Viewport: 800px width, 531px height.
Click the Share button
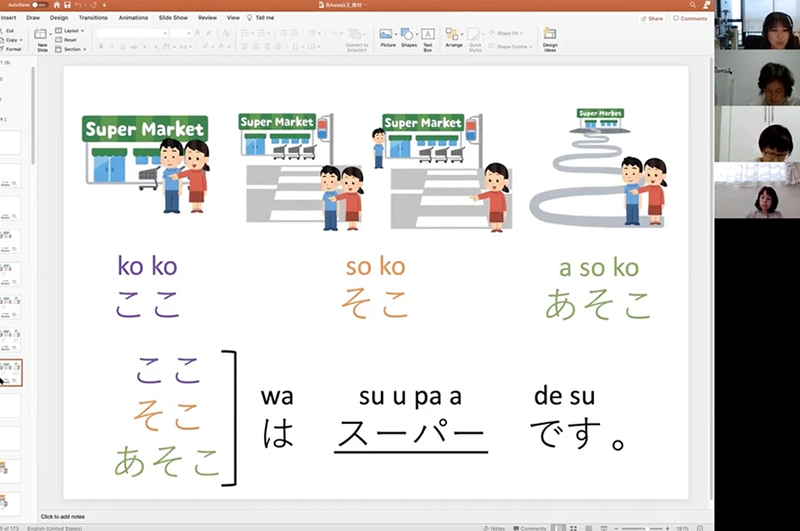tap(652, 18)
